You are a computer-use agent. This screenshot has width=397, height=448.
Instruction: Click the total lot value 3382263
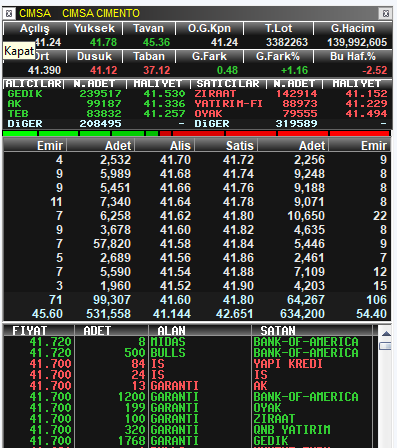pos(287,42)
